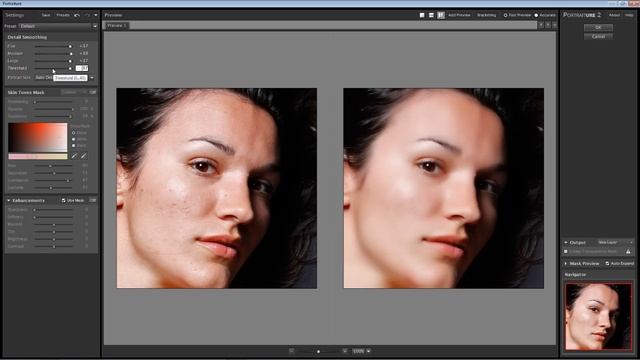Screen dimensions: 640x360
Task: Click the Opacity slider in Skin Tones Mask
Action: [x=53, y=109]
